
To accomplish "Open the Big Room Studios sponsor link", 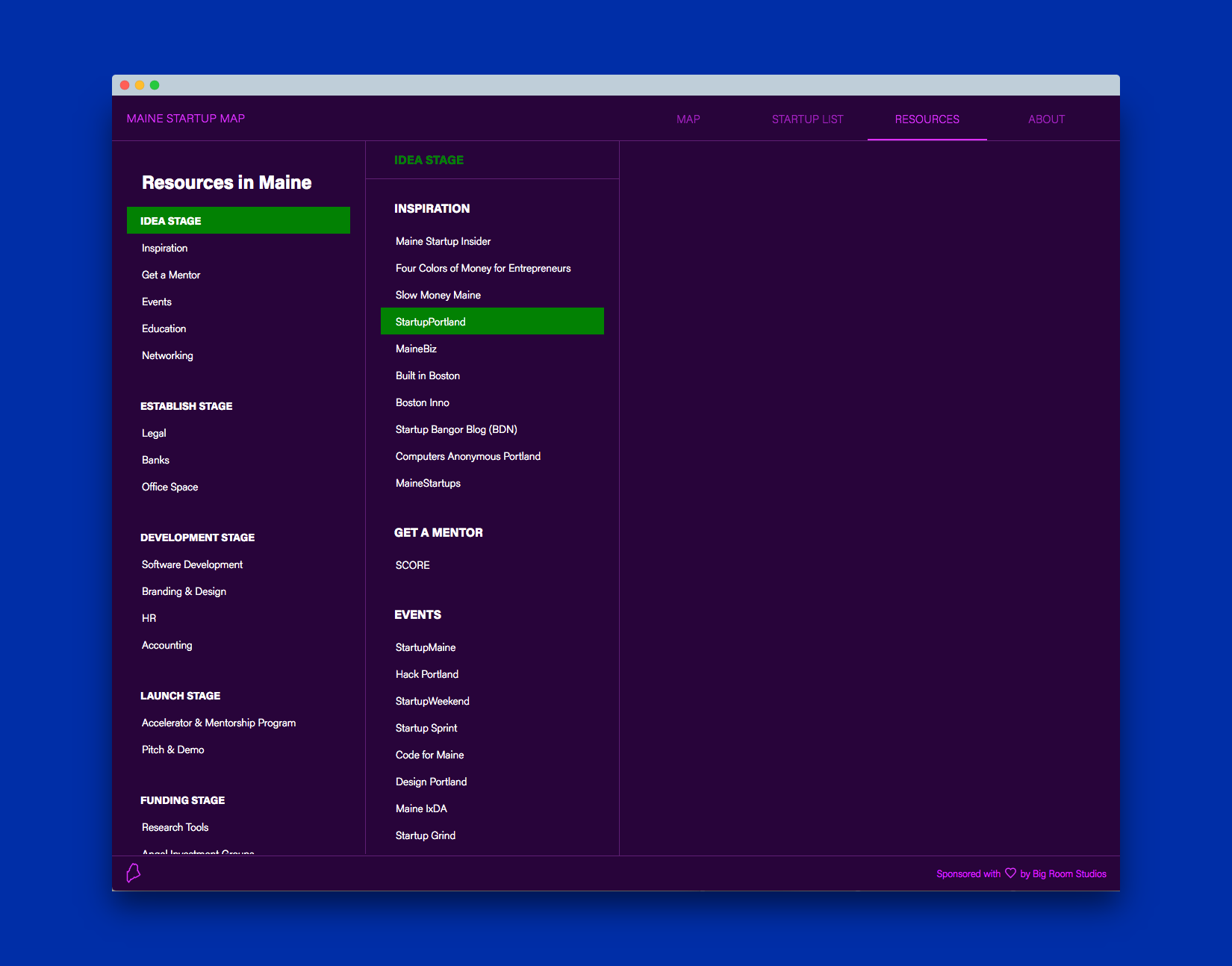I will [1069, 873].
